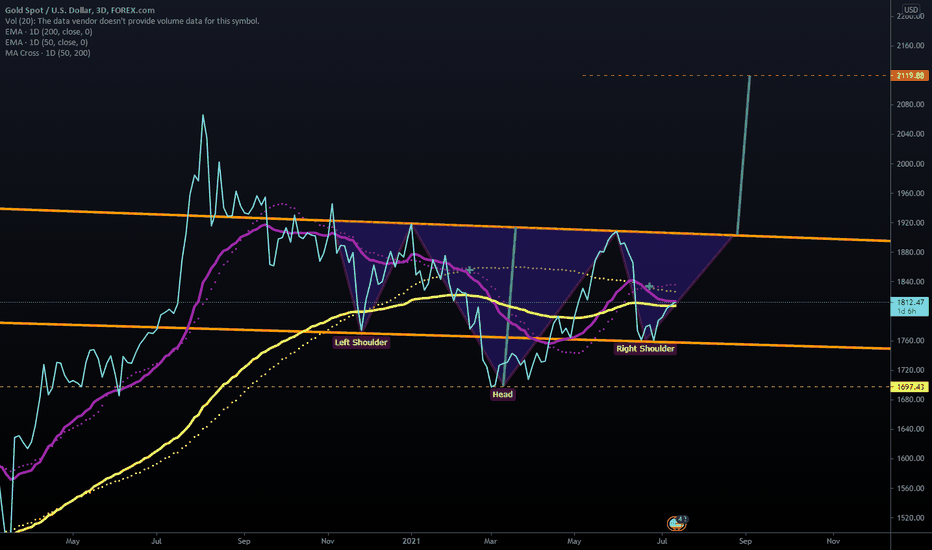Open the idea avatar marker above the time axis

pyautogui.click(x=676, y=523)
